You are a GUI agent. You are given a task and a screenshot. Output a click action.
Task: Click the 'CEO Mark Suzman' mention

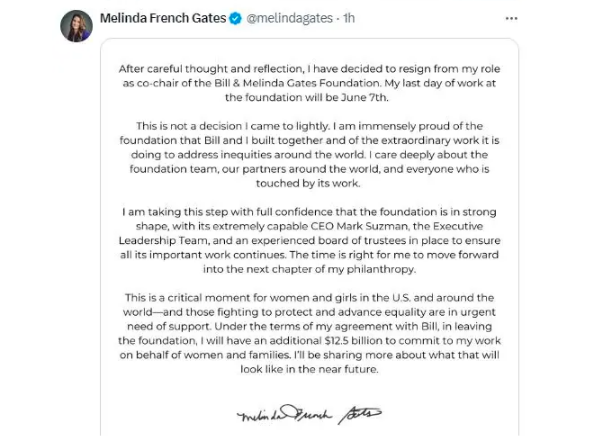point(359,226)
